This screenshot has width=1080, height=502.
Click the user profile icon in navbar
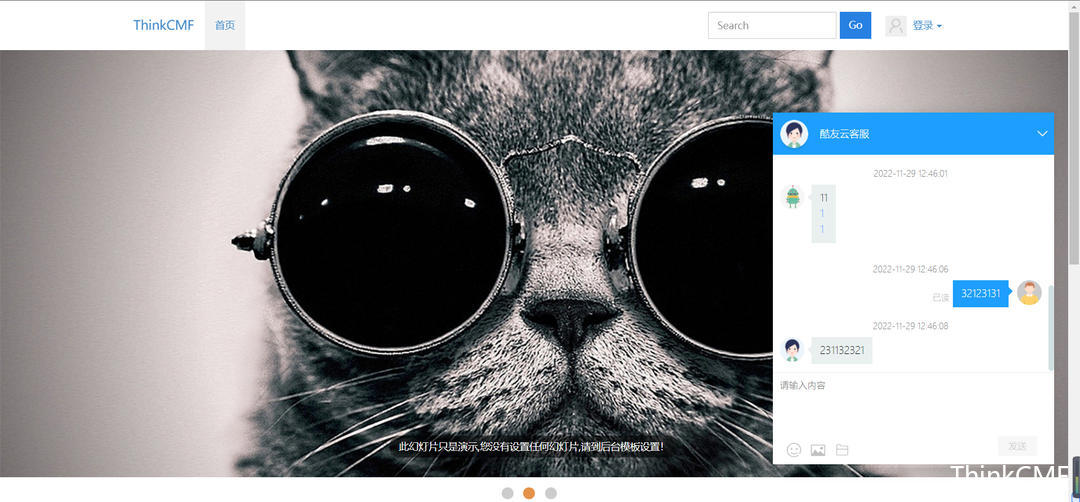(x=896, y=26)
